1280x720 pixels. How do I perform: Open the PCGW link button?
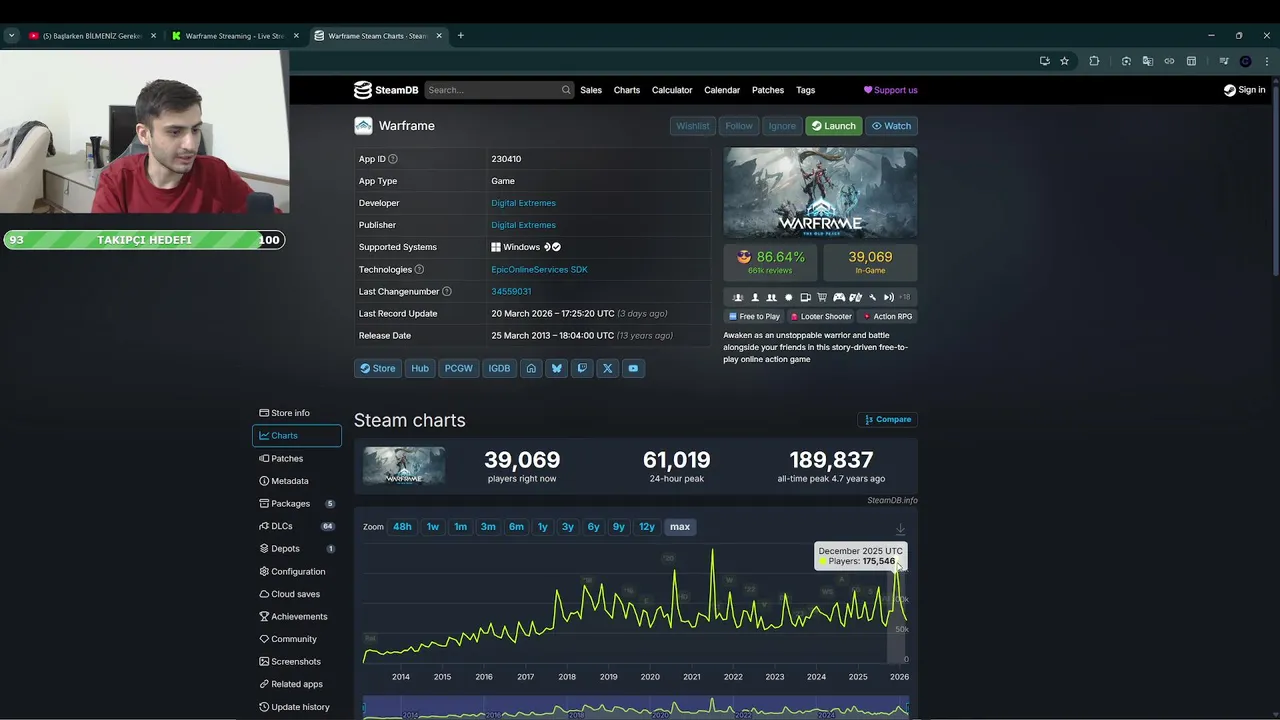coord(458,368)
